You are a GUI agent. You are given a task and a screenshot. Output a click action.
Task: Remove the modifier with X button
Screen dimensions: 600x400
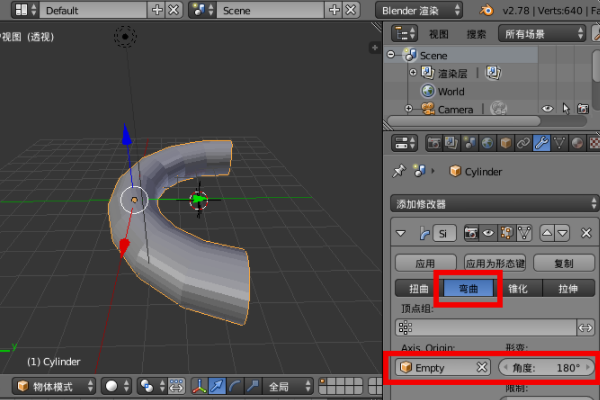point(586,233)
